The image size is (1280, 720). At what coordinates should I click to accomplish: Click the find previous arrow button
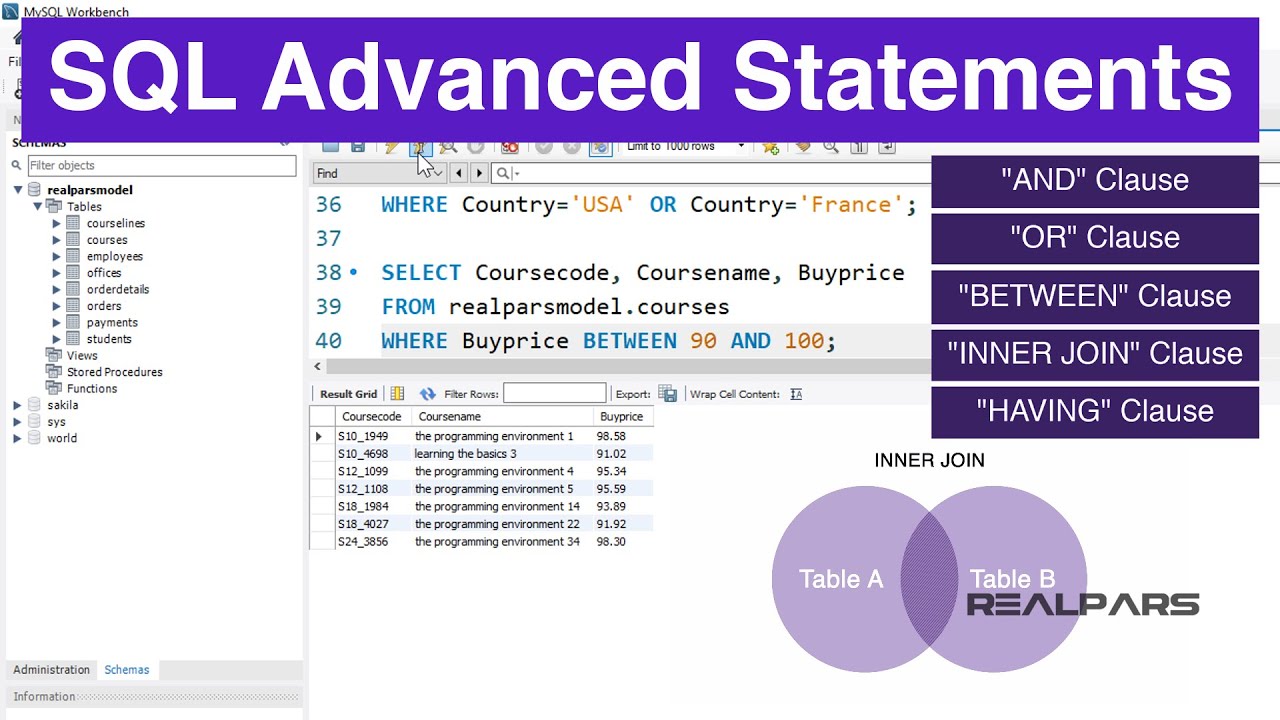[459, 173]
